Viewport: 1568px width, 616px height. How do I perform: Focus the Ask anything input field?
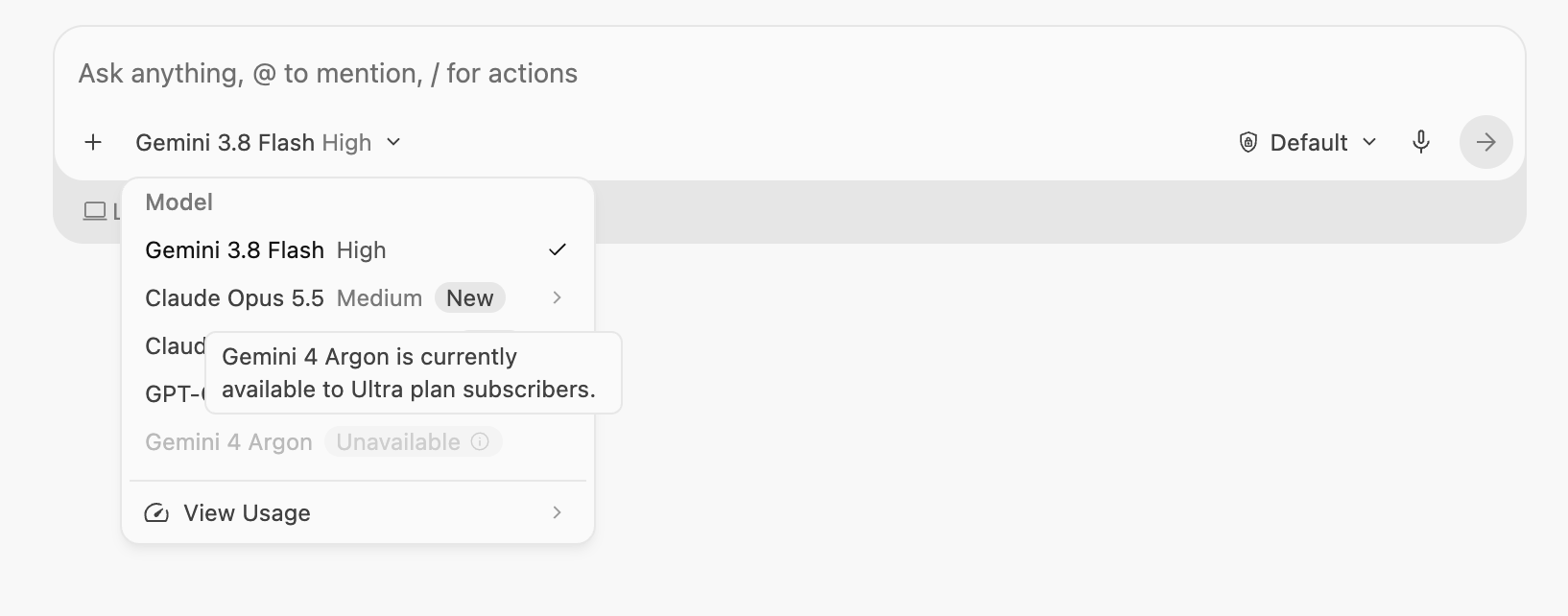(x=787, y=74)
